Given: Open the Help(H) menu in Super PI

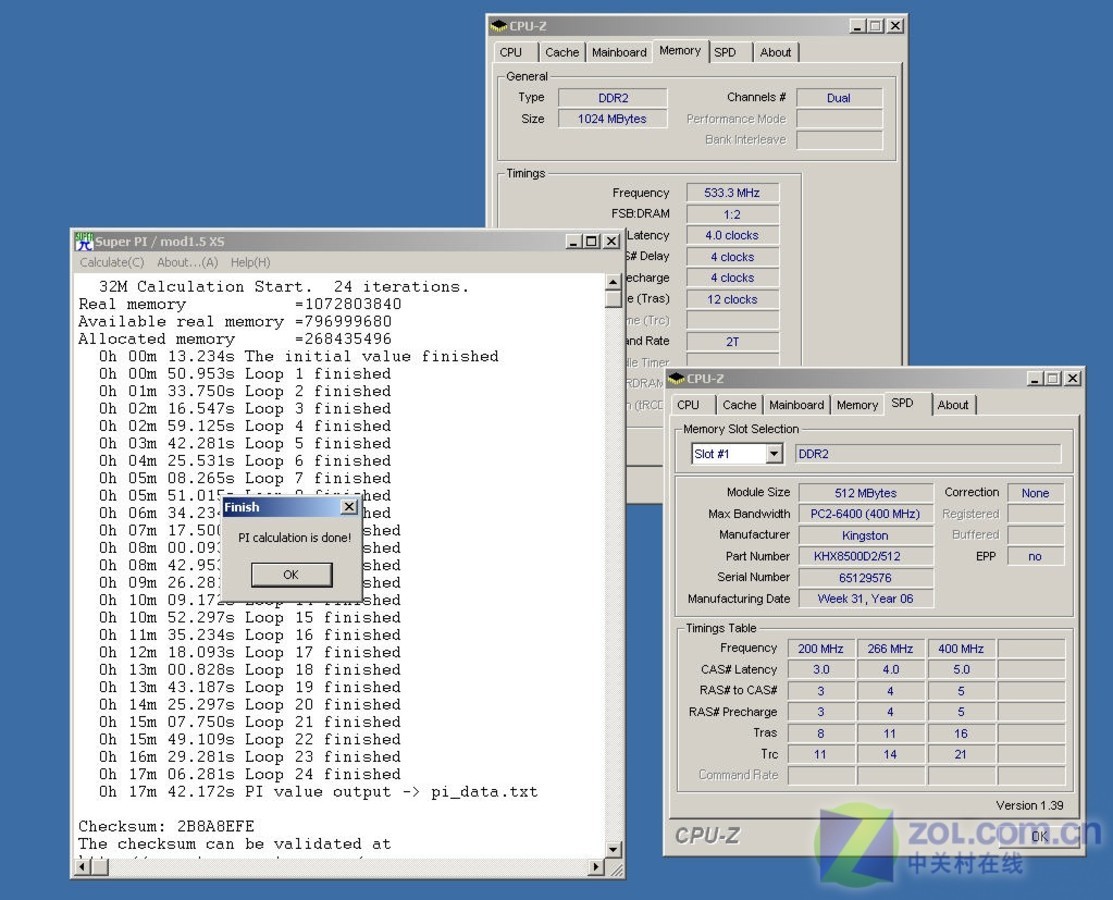Looking at the screenshot, I should point(250,263).
